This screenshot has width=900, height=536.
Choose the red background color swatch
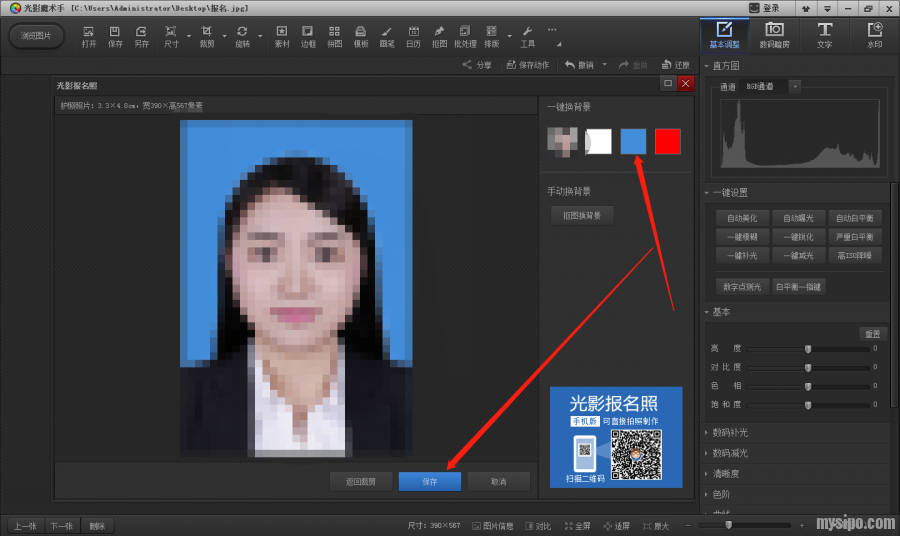coord(667,142)
